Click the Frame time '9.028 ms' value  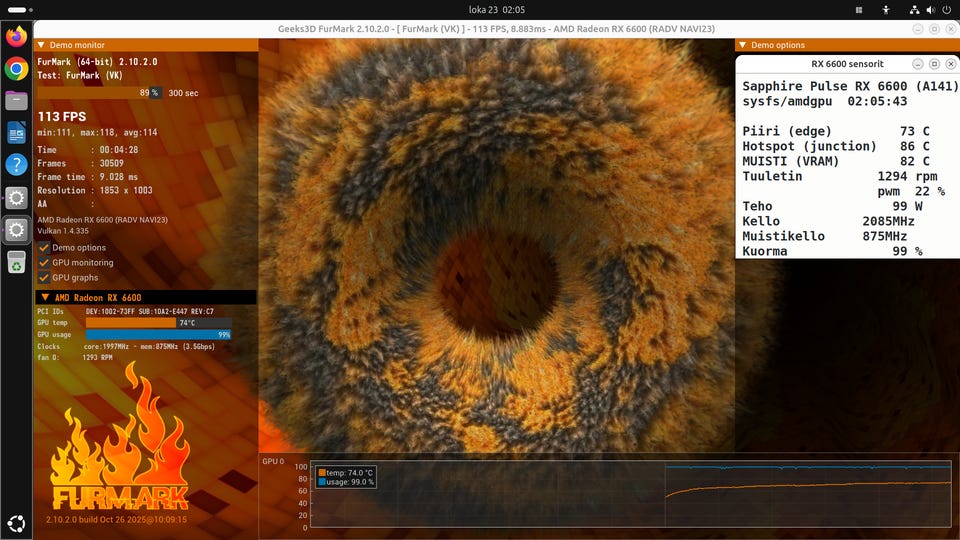[x=119, y=177]
